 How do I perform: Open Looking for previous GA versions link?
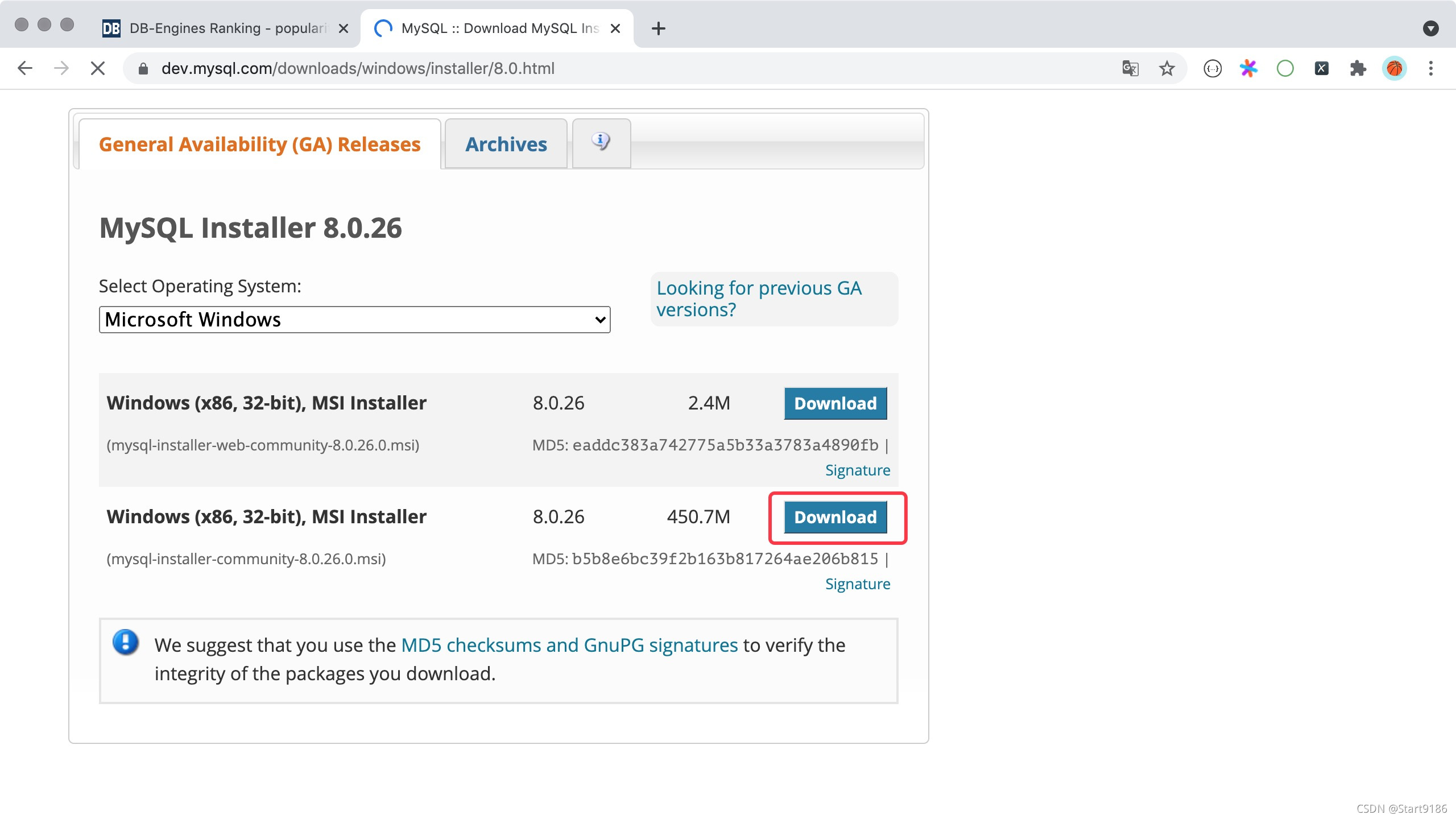tap(758, 299)
